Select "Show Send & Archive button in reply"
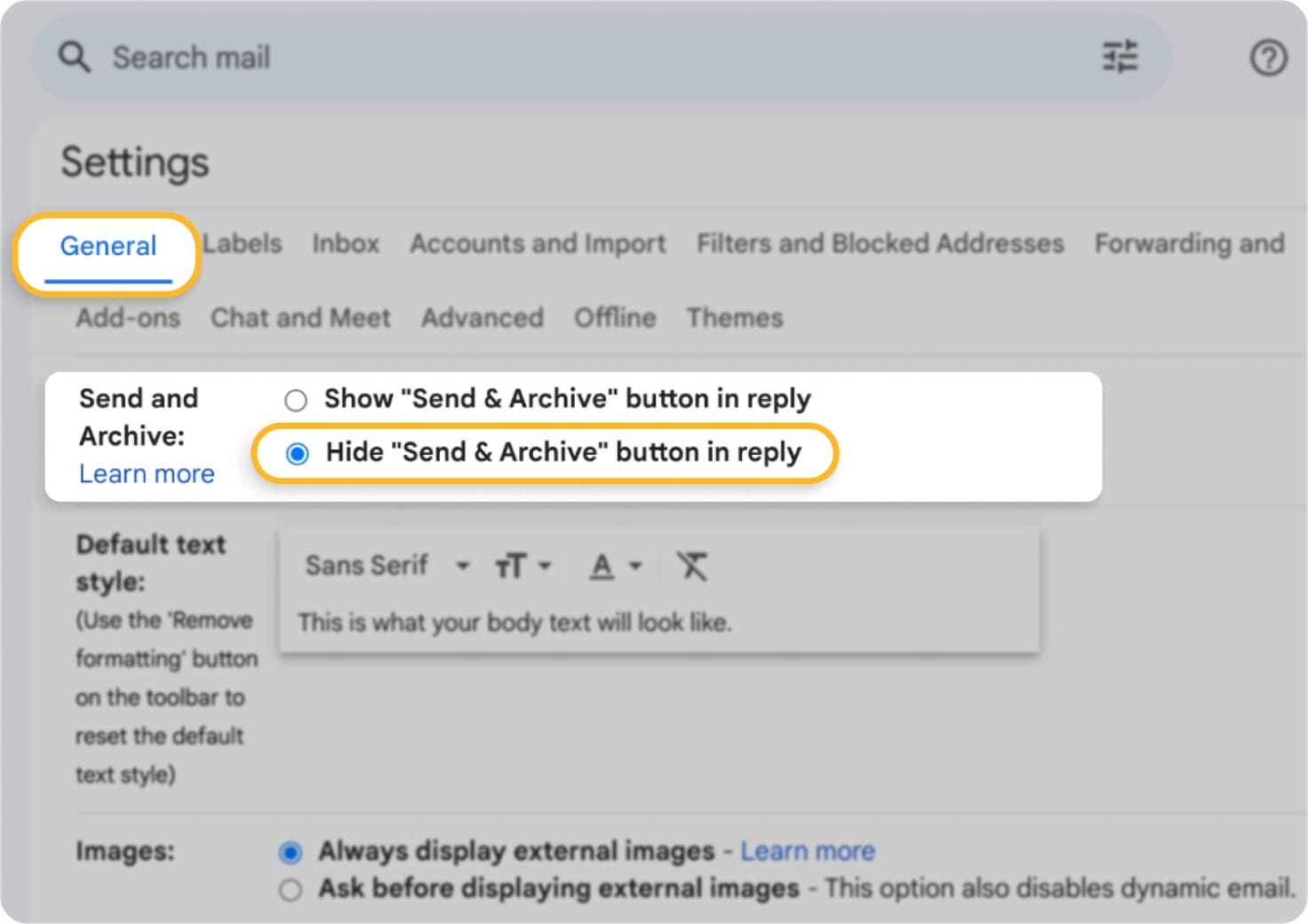This screenshot has width=1308, height=924. click(x=295, y=400)
